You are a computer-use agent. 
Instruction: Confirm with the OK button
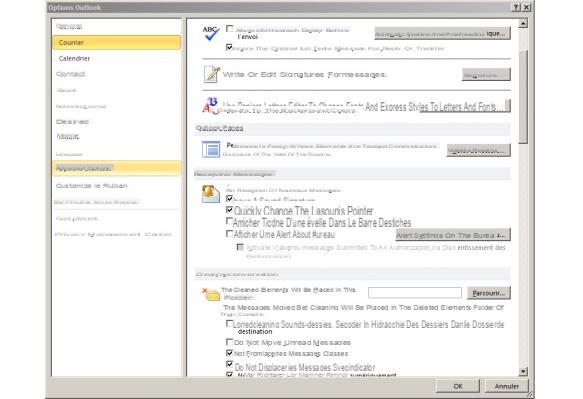pos(458,386)
